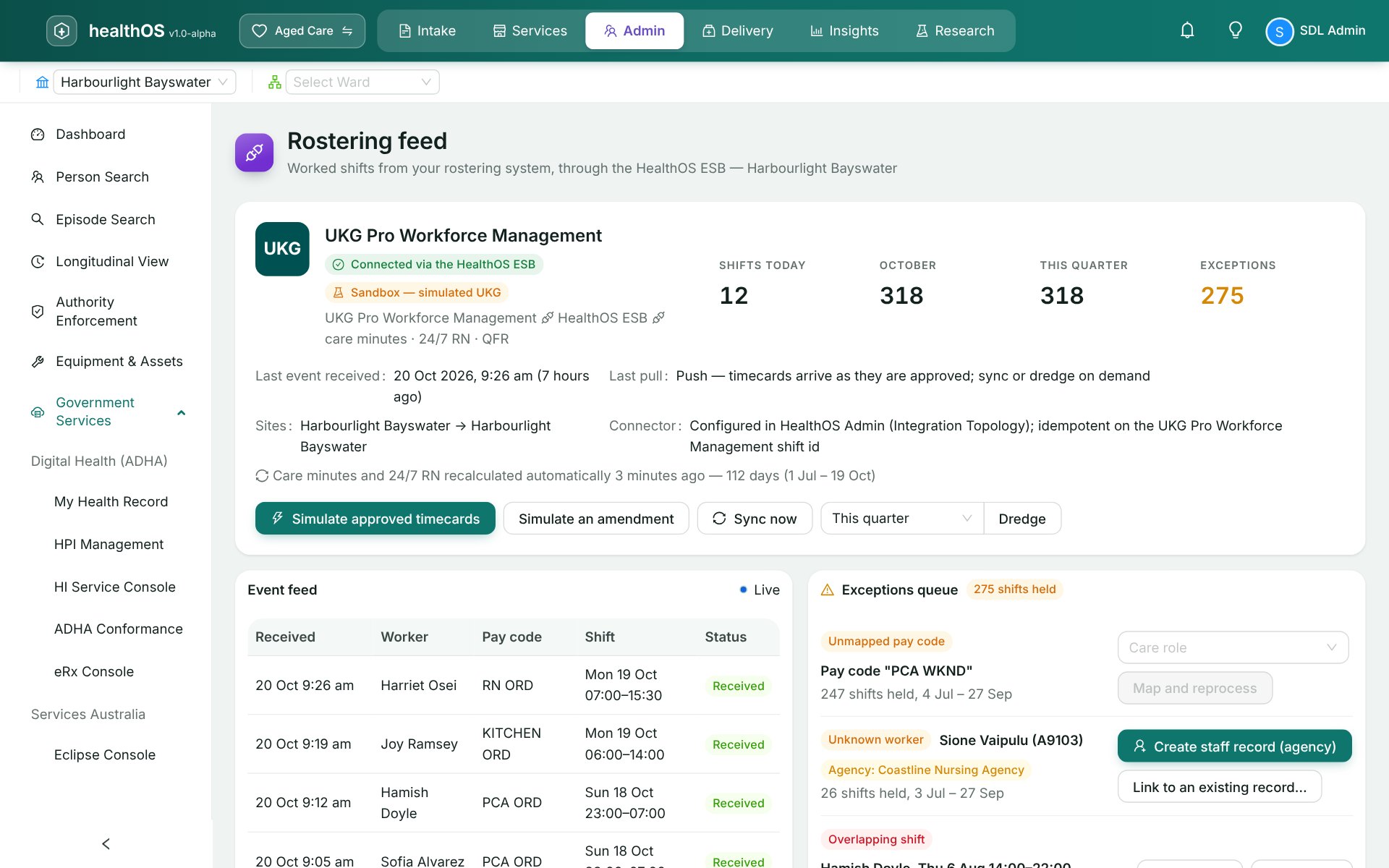Click the Live indicator in Event feed

760,590
